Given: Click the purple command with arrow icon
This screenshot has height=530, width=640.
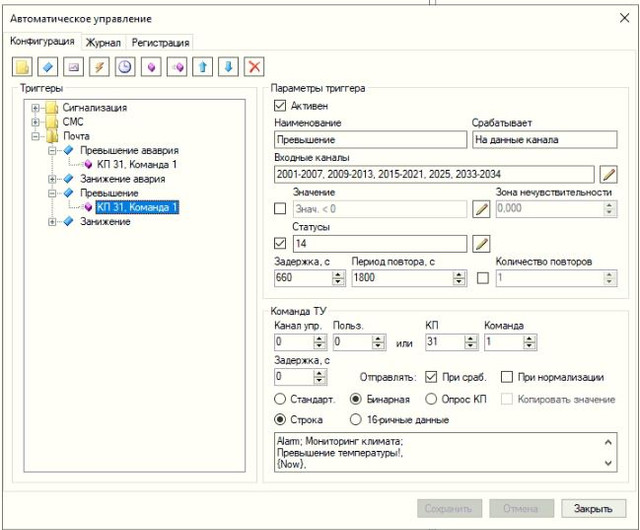Looking at the screenshot, I should coord(177,67).
